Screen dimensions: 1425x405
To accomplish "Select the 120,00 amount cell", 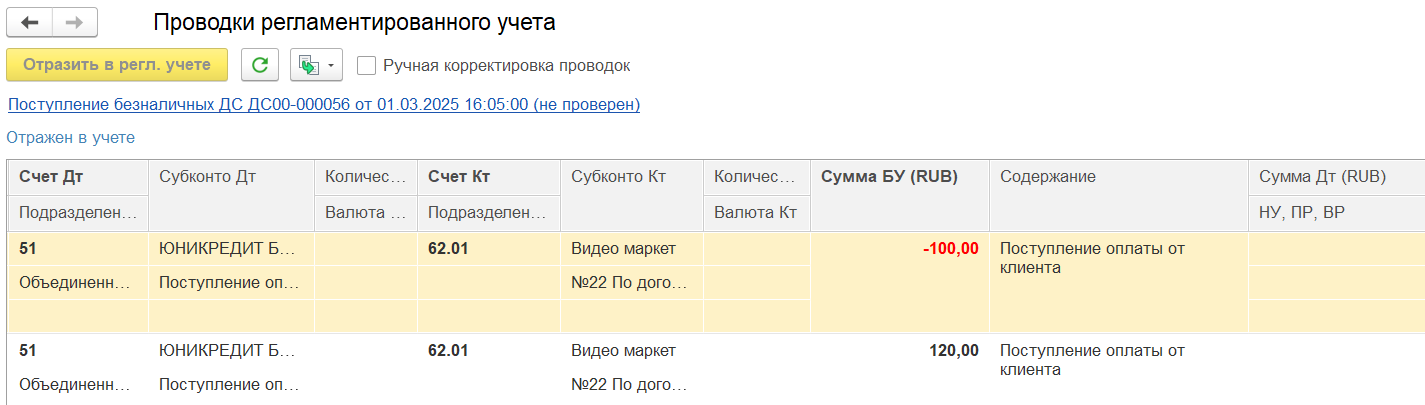I will (x=900, y=351).
